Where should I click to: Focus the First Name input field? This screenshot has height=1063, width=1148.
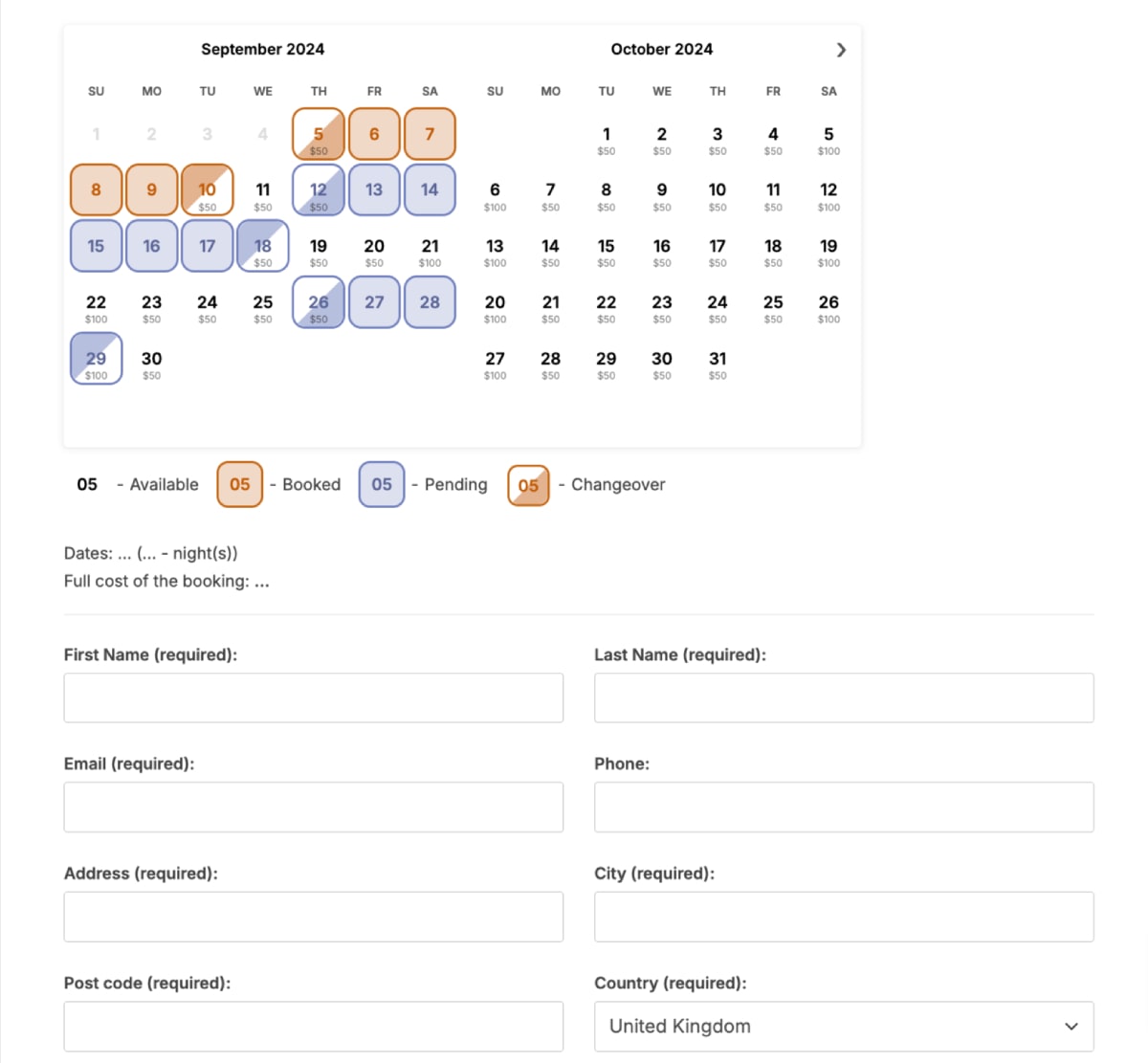pos(314,698)
